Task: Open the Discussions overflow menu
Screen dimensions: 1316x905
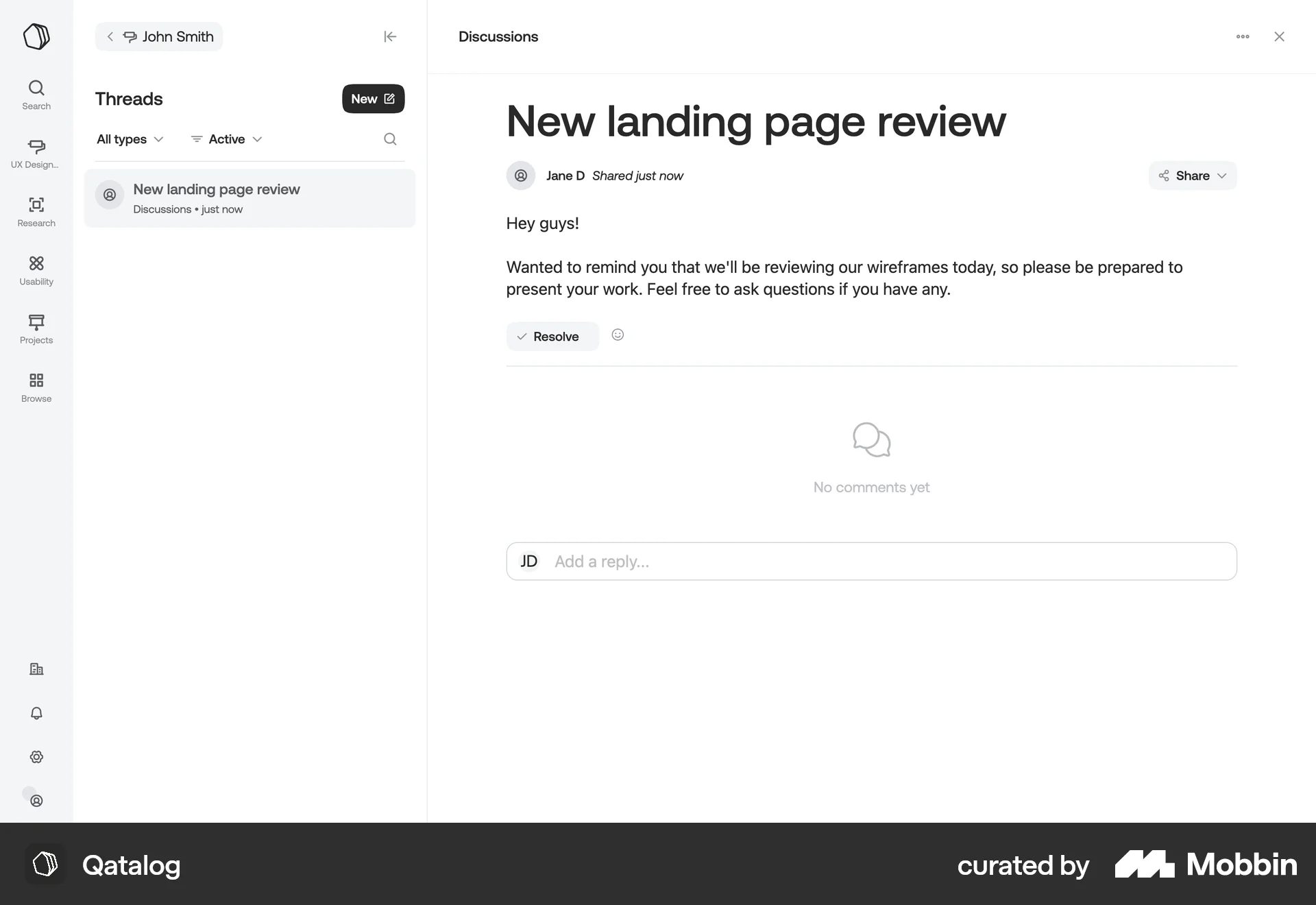Action: coord(1243,36)
